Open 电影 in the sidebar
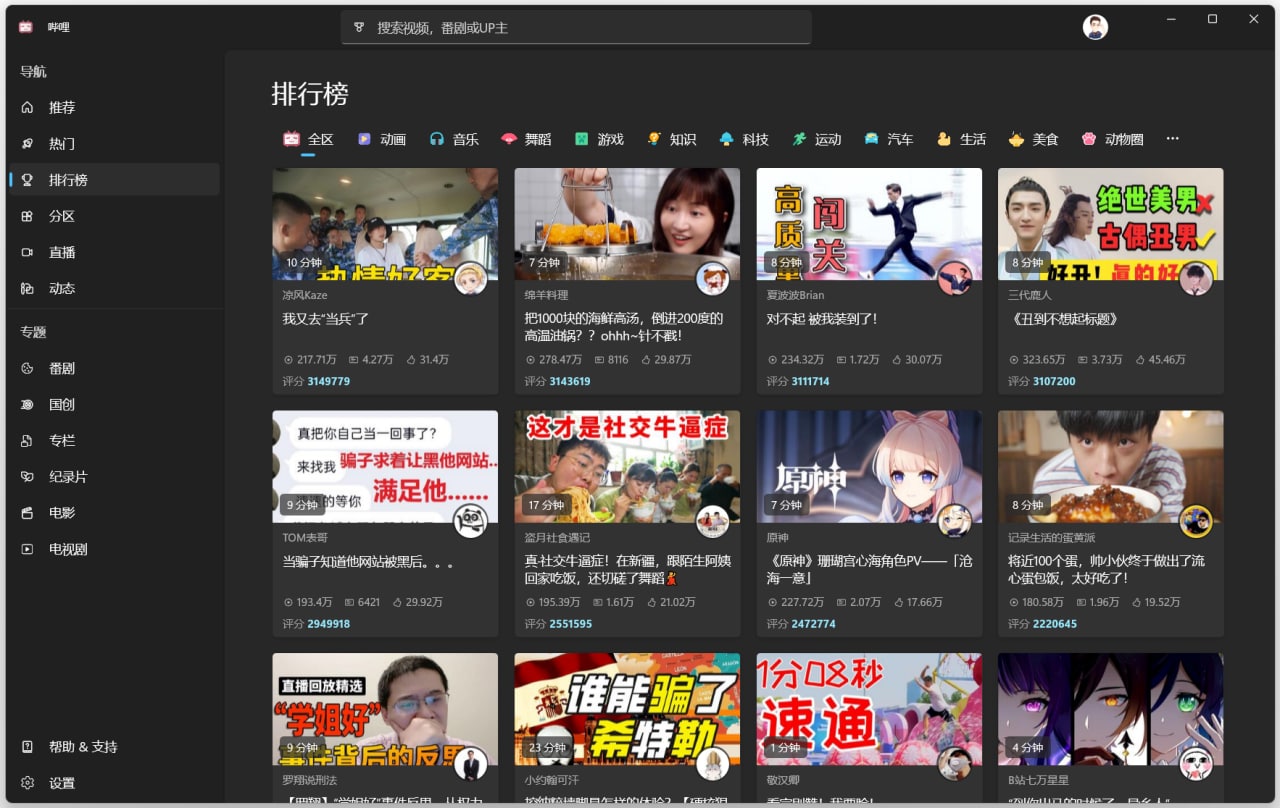The width and height of the screenshot is (1280, 808). click(x=114, y=513)
